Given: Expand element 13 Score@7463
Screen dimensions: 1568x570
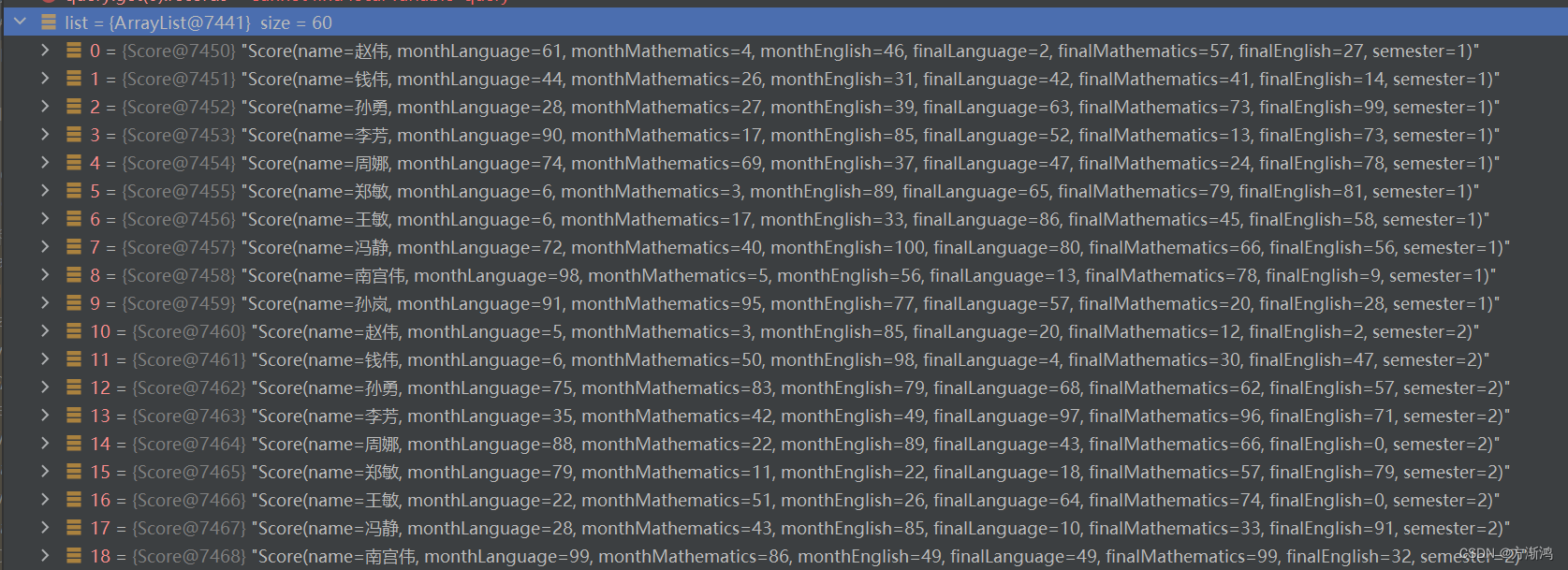Looking at the screenshot, I should point(45,416).
